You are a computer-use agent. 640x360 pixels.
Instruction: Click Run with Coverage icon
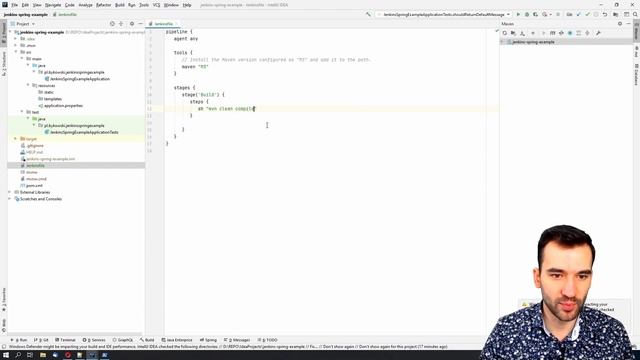coord(536,14)
